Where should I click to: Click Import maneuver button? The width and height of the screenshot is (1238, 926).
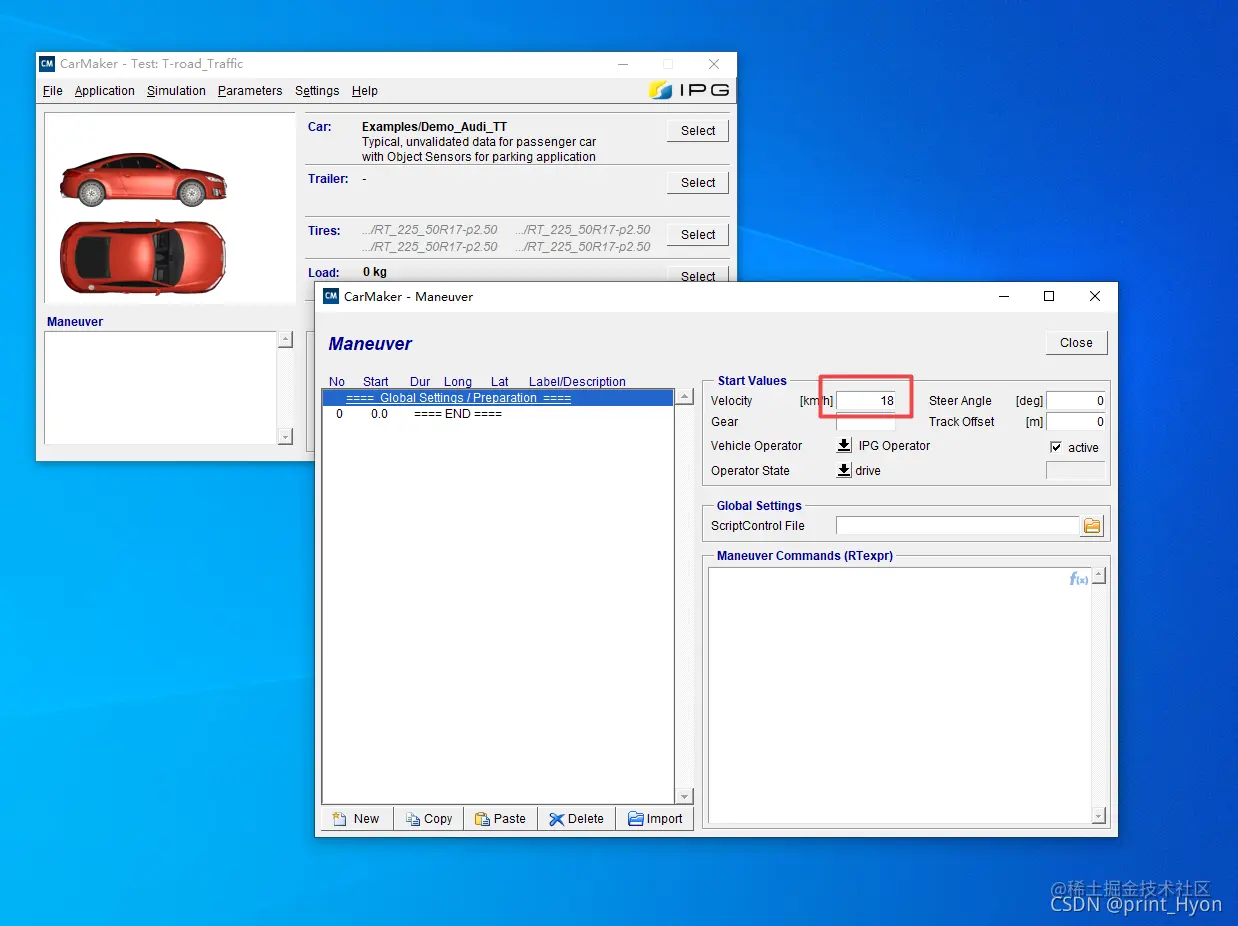(x=655, y=818)
